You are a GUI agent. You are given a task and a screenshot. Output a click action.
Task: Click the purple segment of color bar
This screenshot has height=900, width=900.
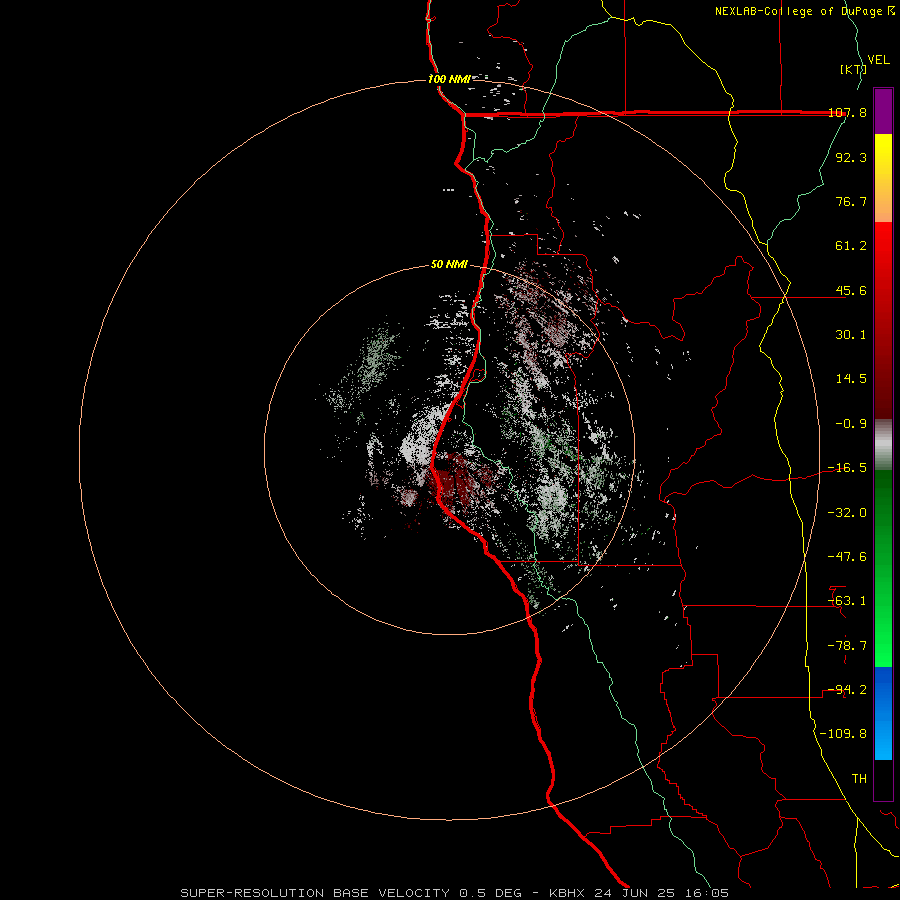(883, 112)
